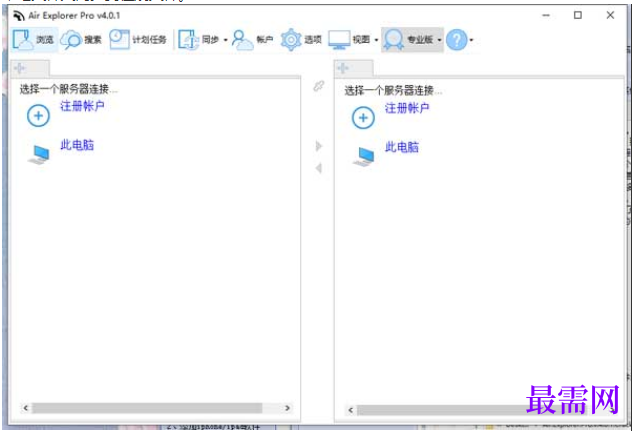Open the Browse (浏览) toolbar button
This screenshot has width=638, height=431.
34,39
